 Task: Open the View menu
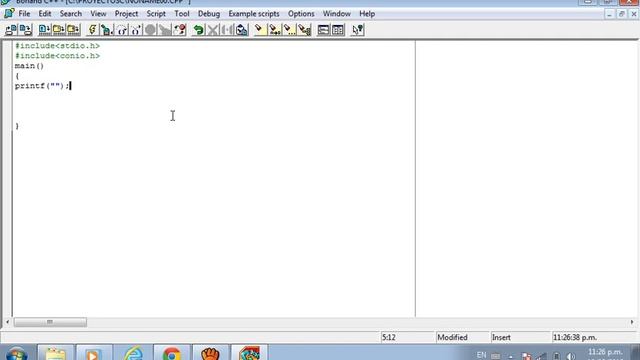(98, 13)
